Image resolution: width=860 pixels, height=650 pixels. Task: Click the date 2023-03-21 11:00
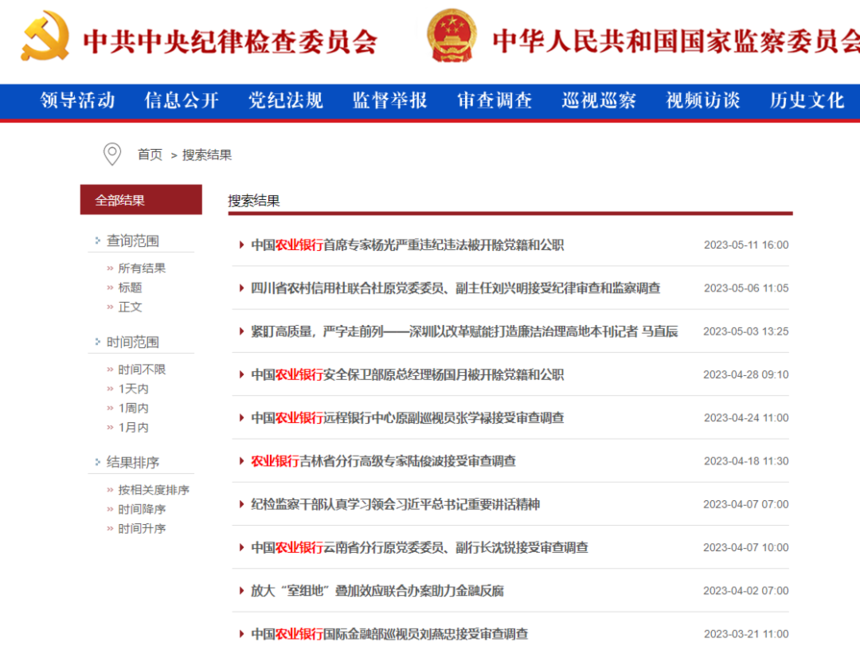(x=746, y=634)
